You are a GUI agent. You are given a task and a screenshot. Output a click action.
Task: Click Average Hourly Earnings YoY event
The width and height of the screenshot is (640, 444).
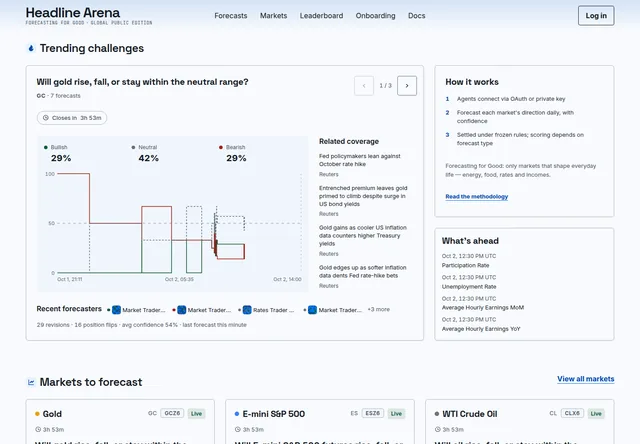click(481, 329)
